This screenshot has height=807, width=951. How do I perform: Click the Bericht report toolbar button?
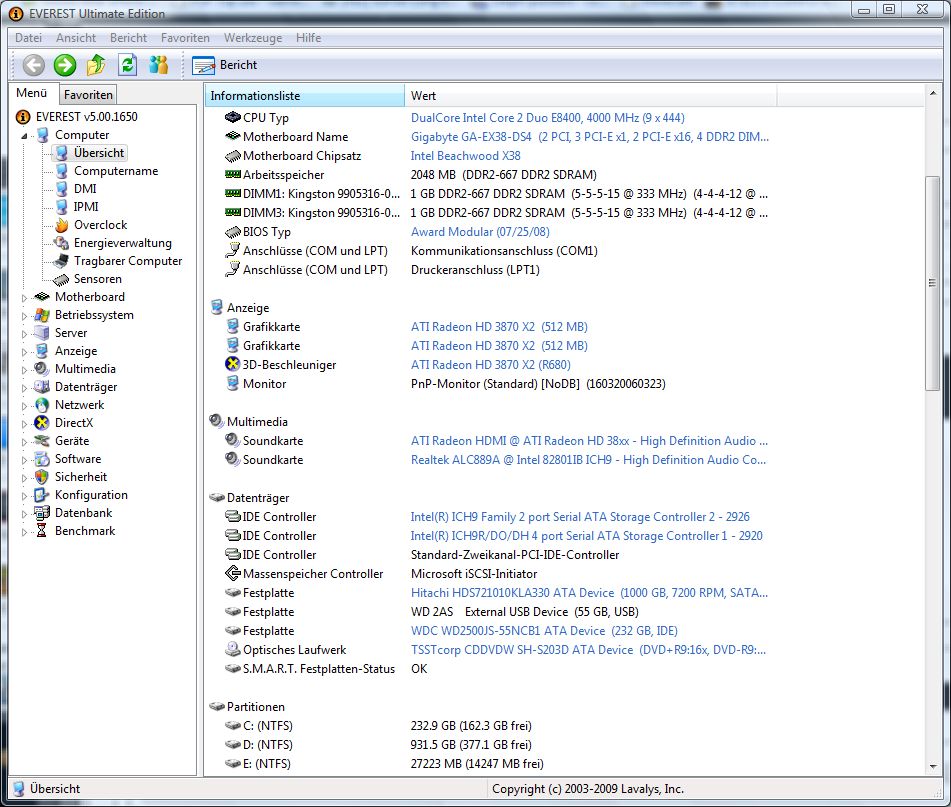[225, 65]
